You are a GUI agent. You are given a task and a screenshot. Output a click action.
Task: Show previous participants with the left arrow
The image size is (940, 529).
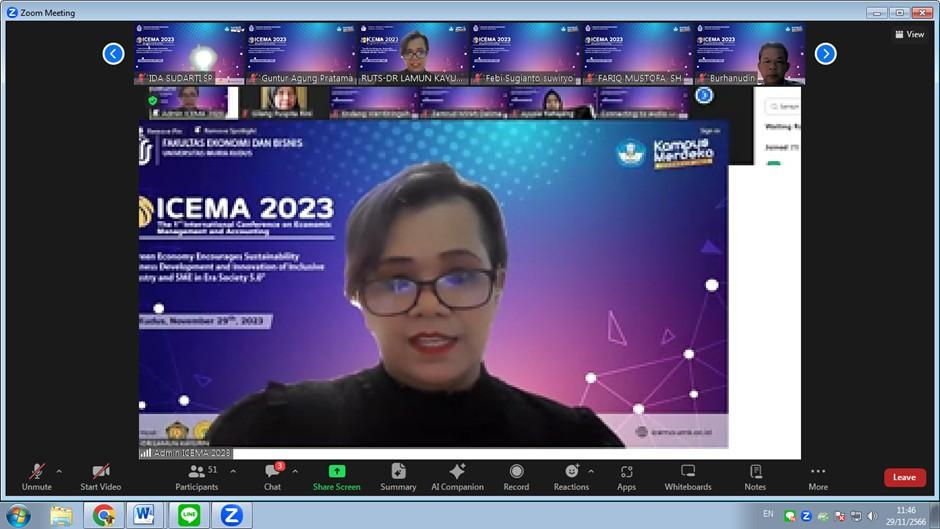(x=113, y=53)
